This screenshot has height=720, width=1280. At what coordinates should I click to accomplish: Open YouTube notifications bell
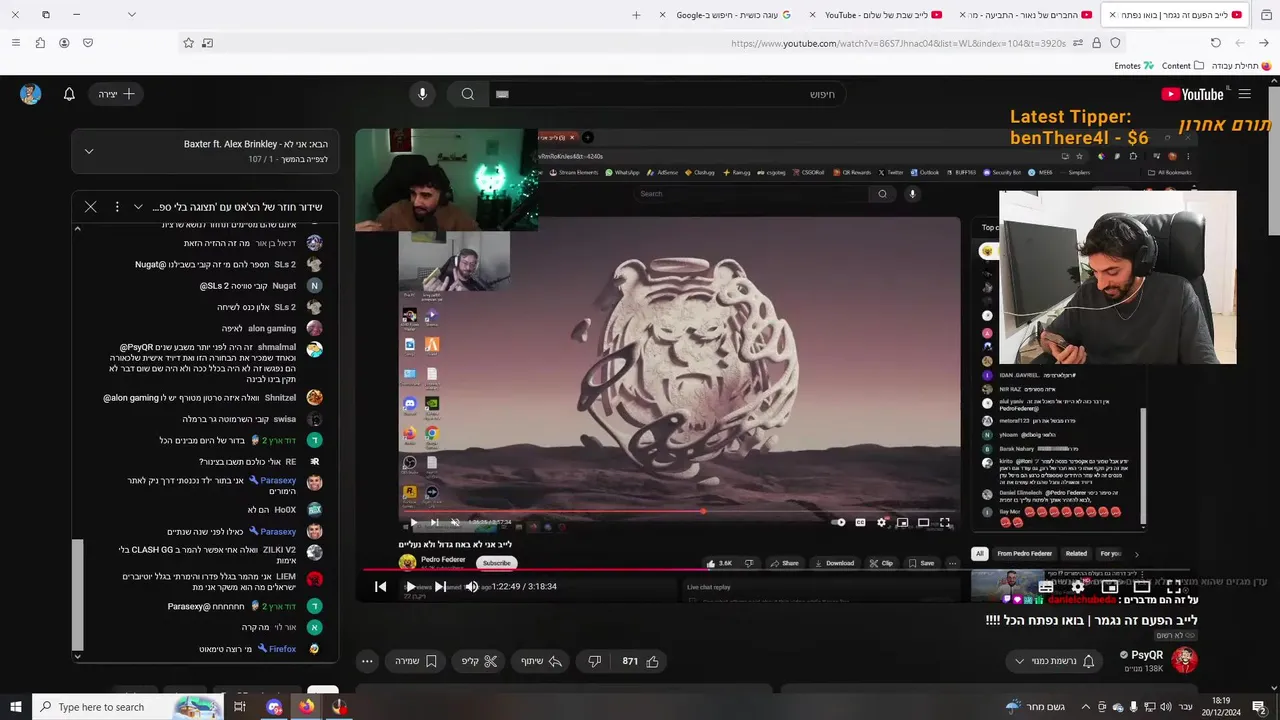(x=69, y=94)
